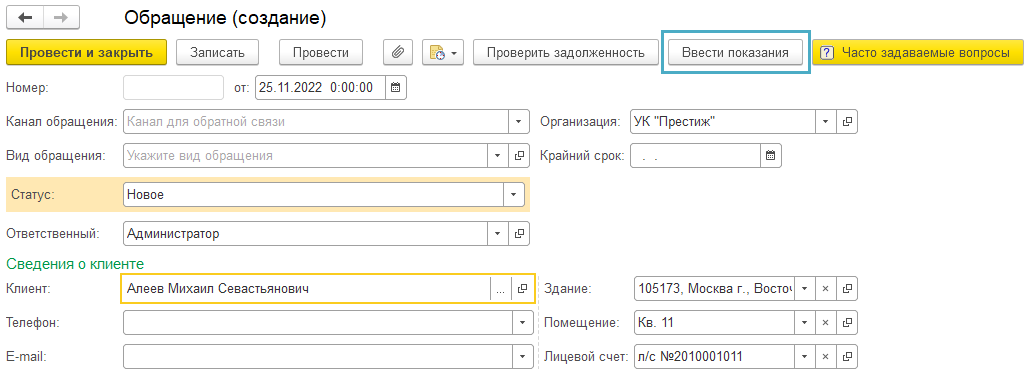
Task: Go back with the left arrow button
Action: pos(26,18)
